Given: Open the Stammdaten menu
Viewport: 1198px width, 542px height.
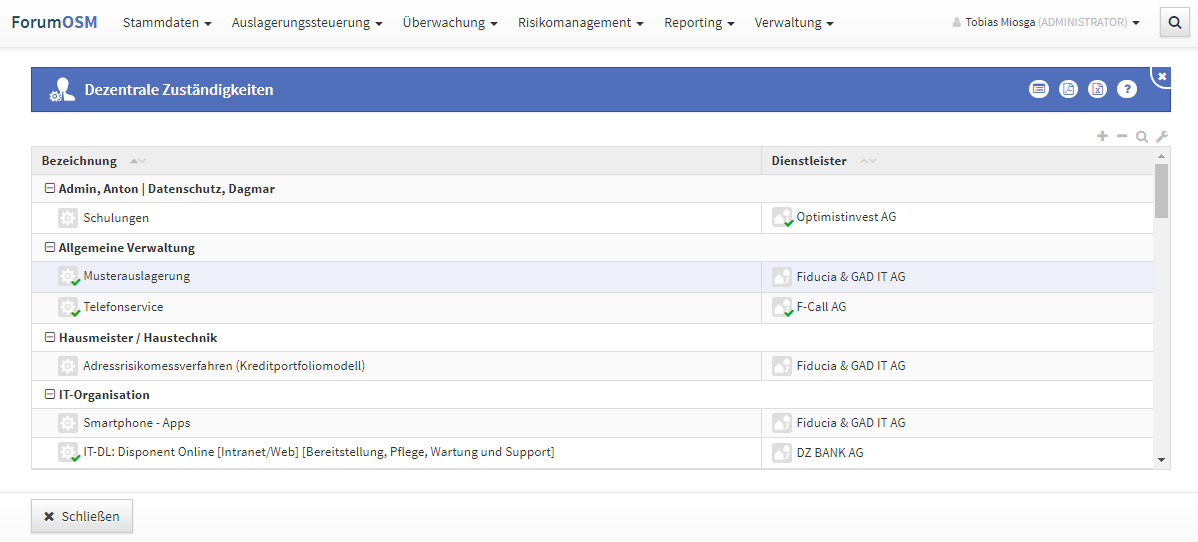Looking at the screenshot, I should (x=167, y=23).
